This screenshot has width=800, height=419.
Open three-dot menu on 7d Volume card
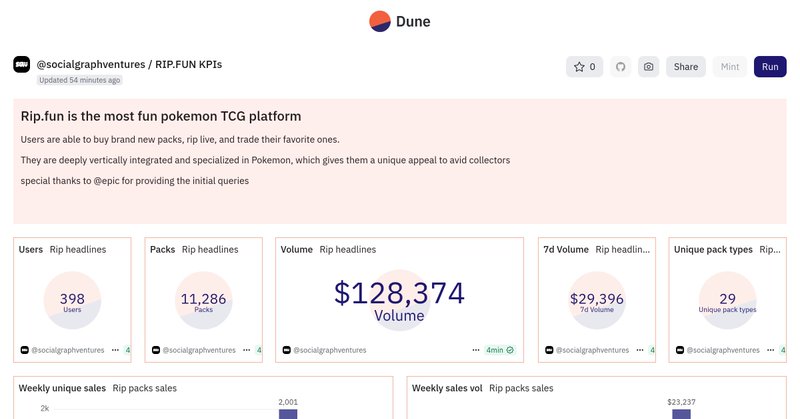click(x=640, y=350)
